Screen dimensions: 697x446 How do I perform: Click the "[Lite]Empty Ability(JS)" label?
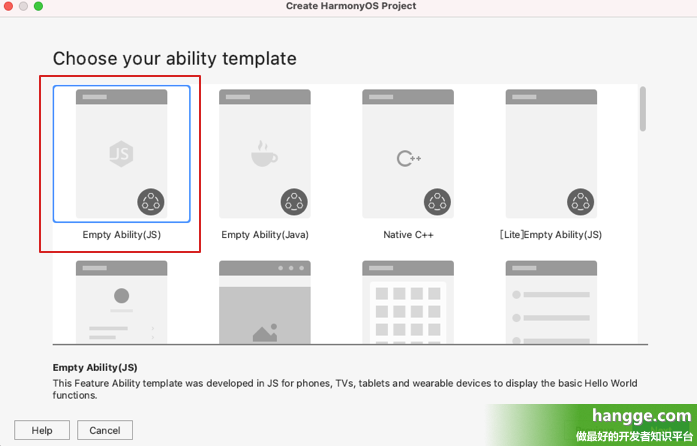(551, 235)
